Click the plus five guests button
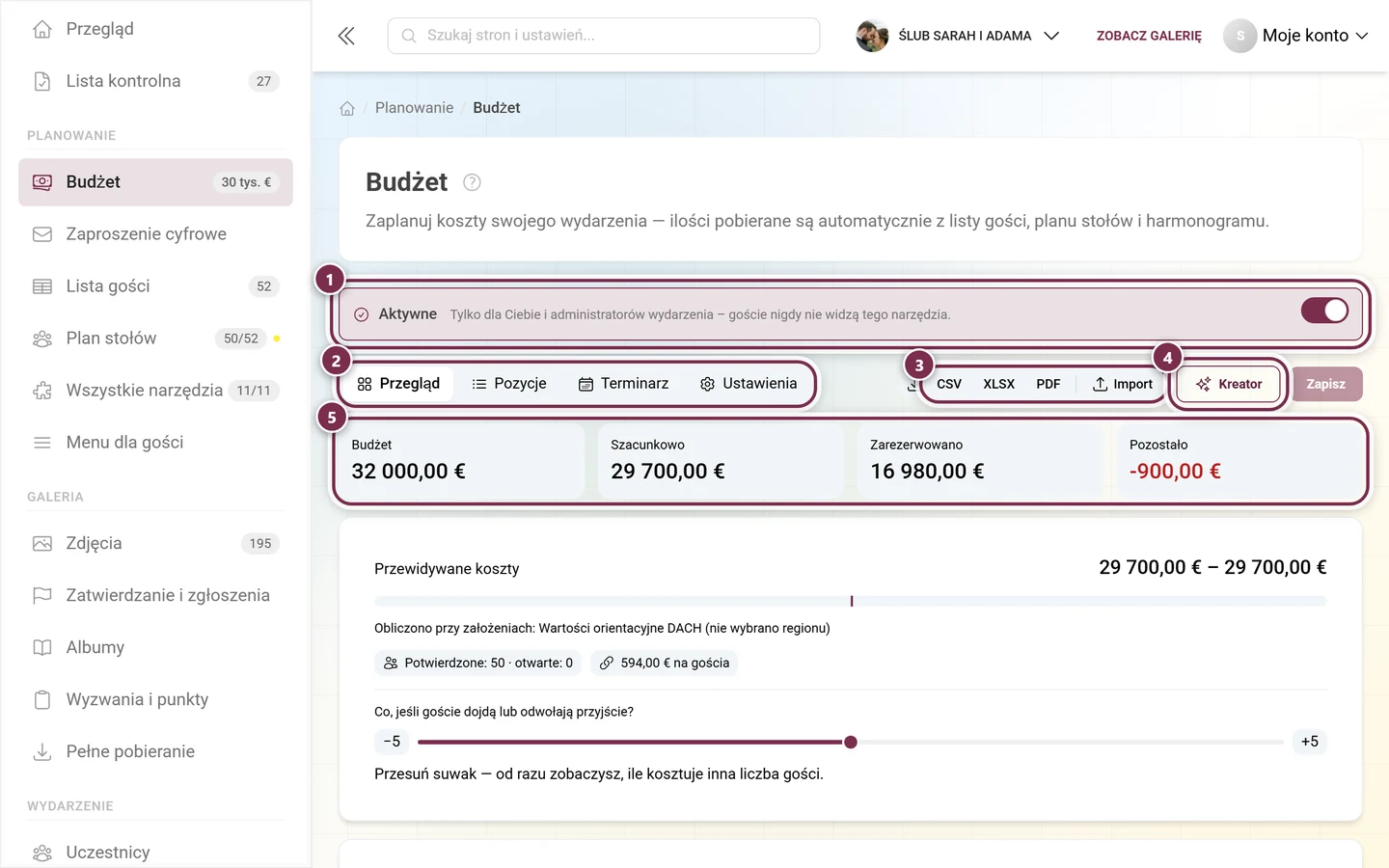Screen dimensions: 1389x868 1309,742
